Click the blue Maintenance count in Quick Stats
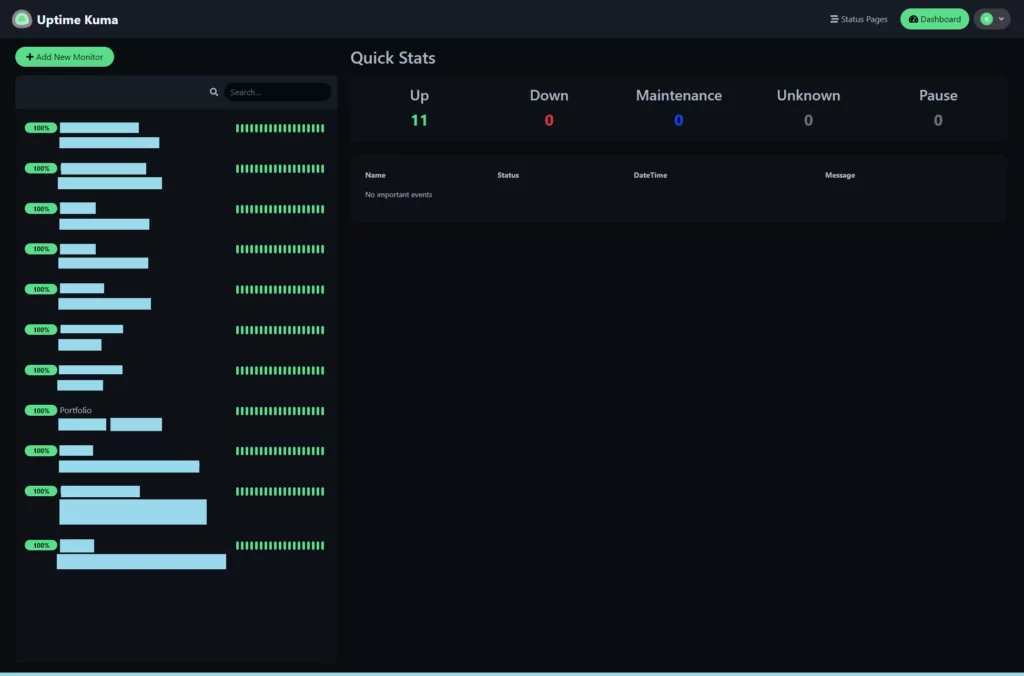Viewport: 1024px width, 676px height. [x=678, y=121]
